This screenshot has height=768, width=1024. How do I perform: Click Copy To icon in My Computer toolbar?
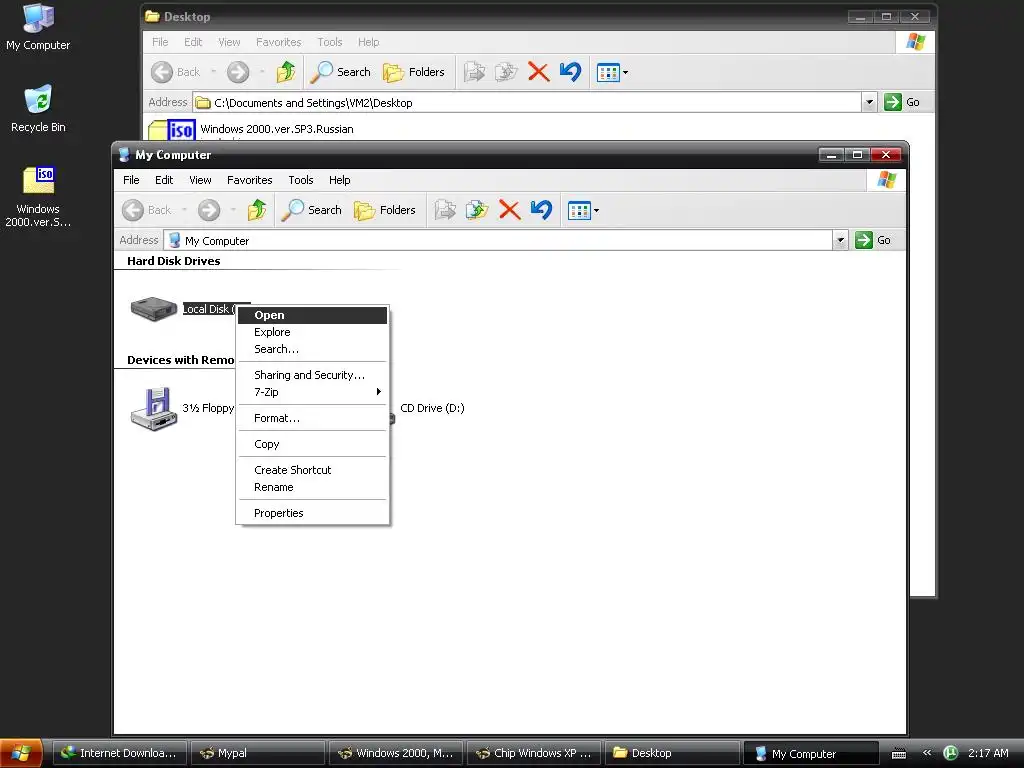pos(477,210)
